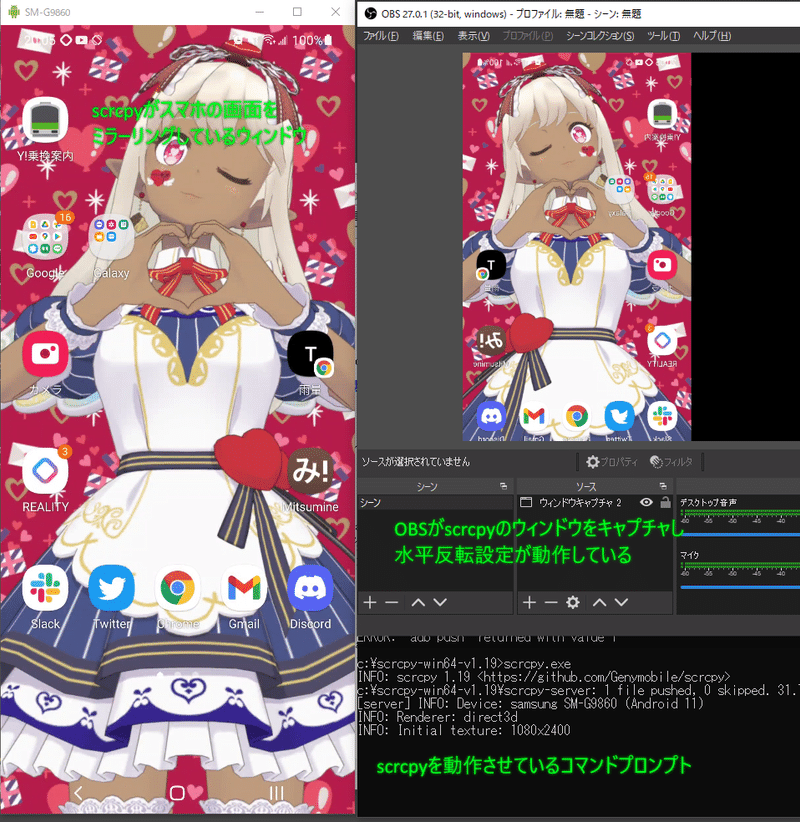800x822 pixels.
Task: Click the OBS preview canvas image
Action: (577, 247)
